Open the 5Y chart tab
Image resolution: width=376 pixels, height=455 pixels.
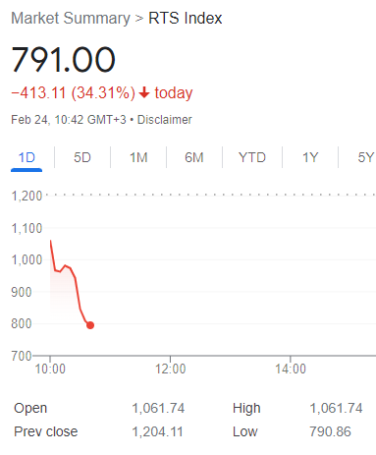click(366, 157)
